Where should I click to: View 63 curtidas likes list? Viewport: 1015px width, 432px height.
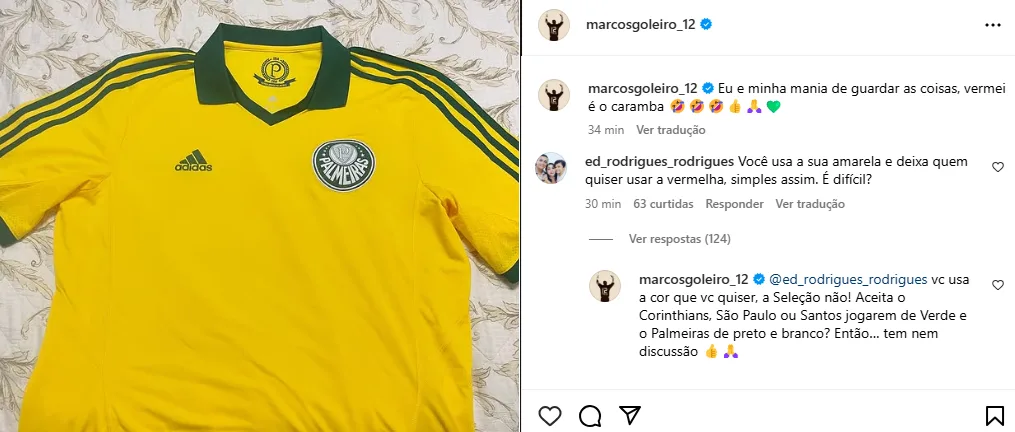click(x=664, y=204)
